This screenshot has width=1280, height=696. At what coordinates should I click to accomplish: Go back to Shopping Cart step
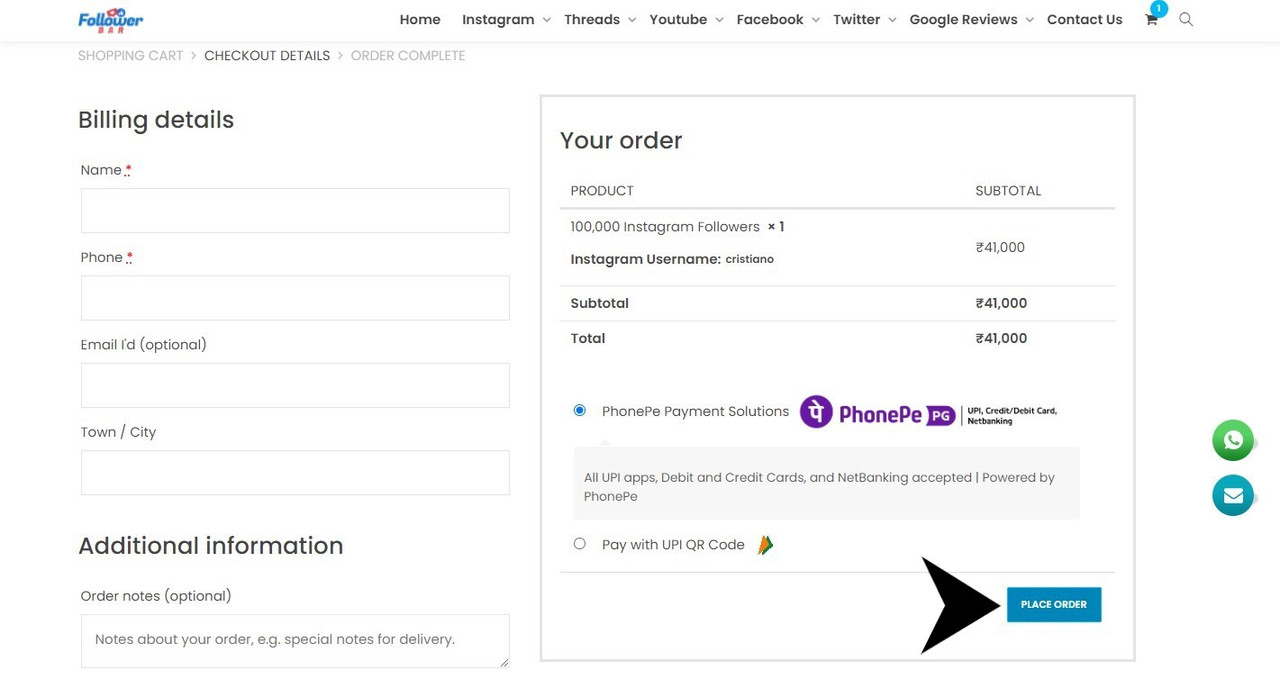click(x=131, y=56)
